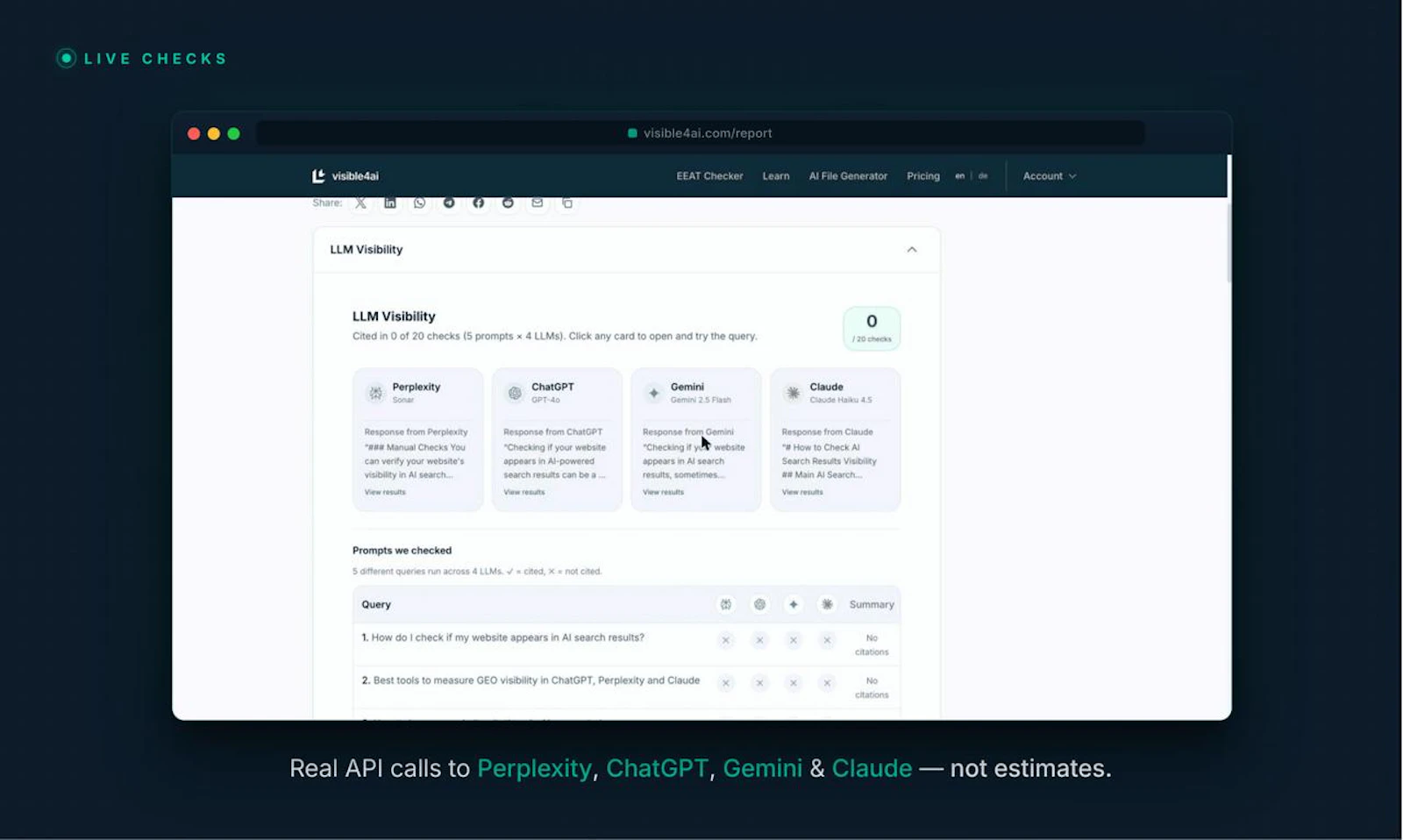Click the 'Query' column header
The height and width of the screenshot is (840, 1403).
376,604
